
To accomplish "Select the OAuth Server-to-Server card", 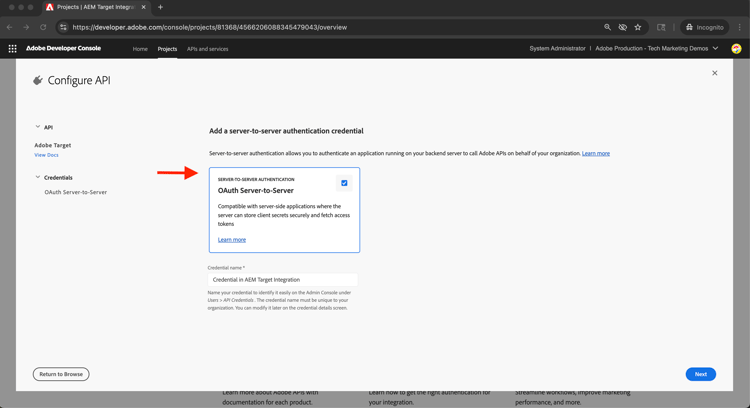I will point(284,210).
